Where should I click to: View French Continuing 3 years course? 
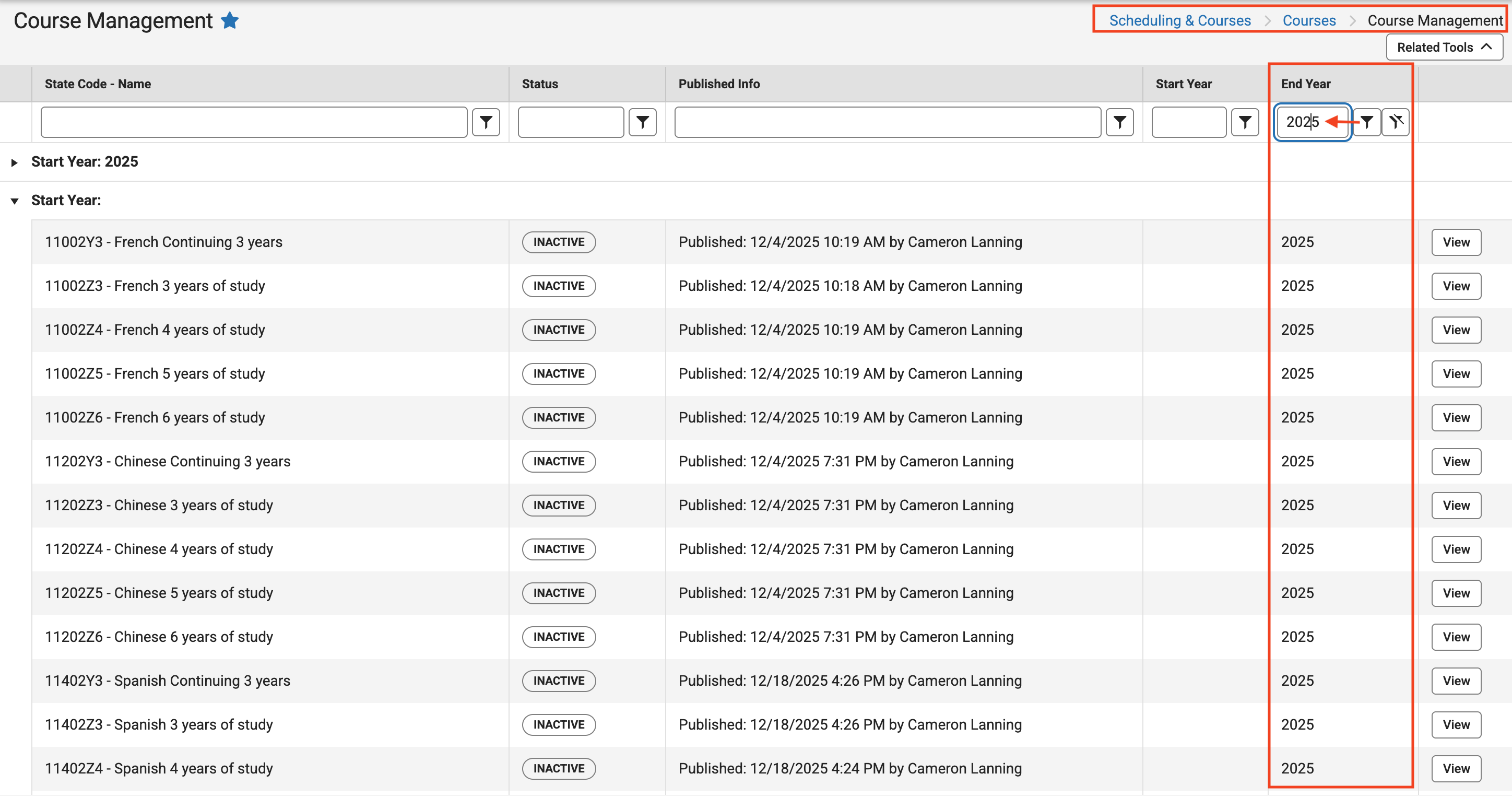click(x=1456, y=242)
